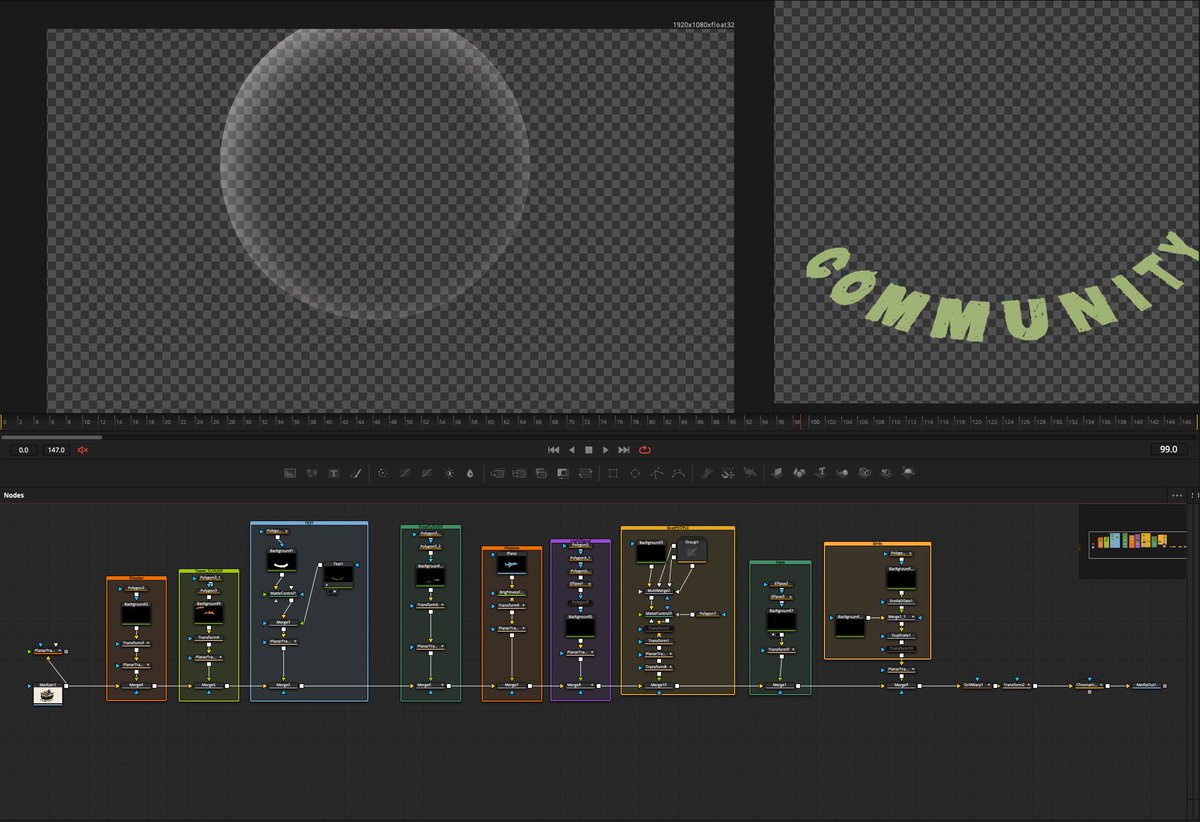Select the Rectangle mask tool
The width and height of the screenshot is (1200, 822).
(x=613, y=473)
